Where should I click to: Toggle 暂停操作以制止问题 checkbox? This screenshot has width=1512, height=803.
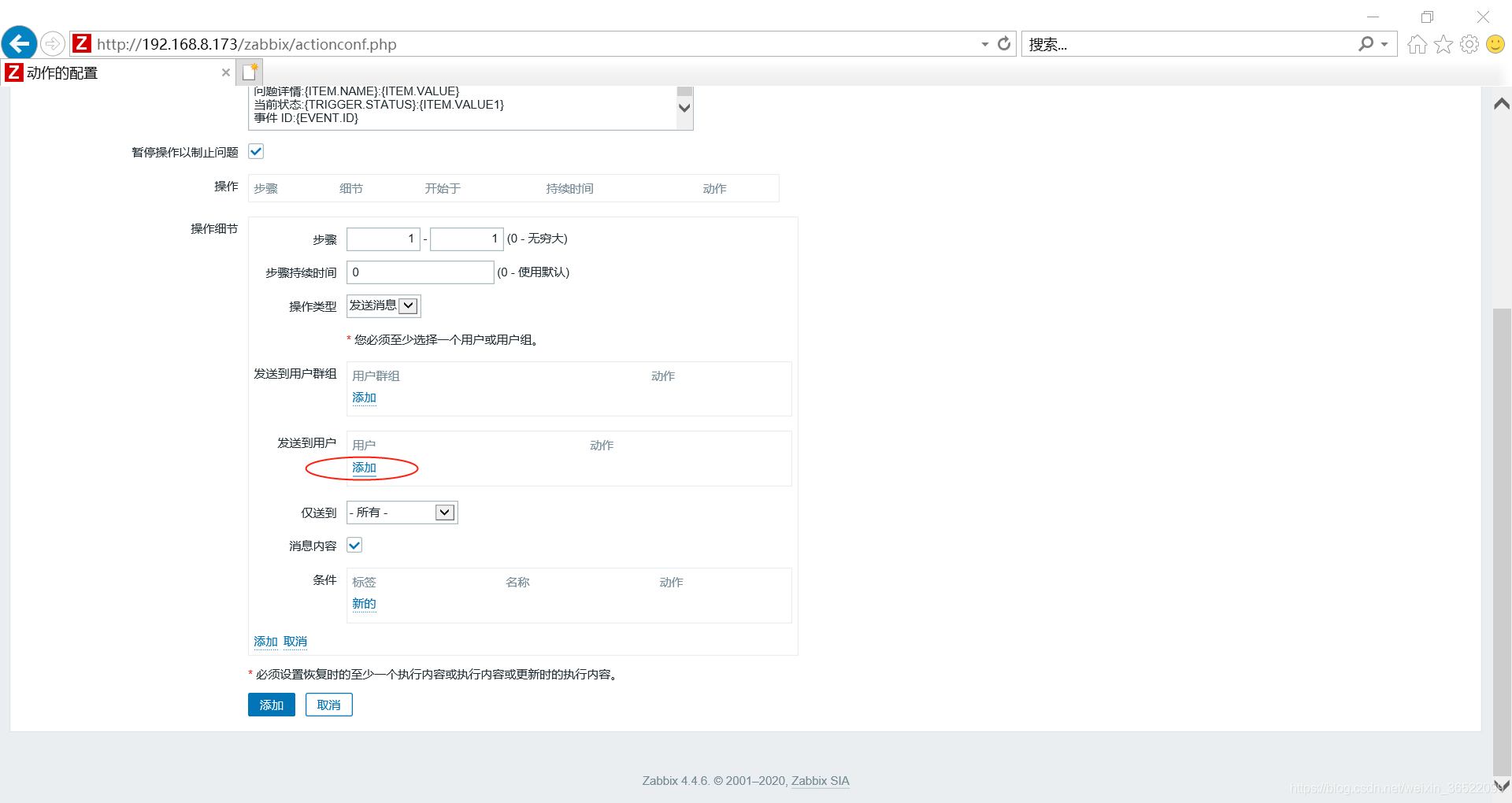click(x=256, y=151)
